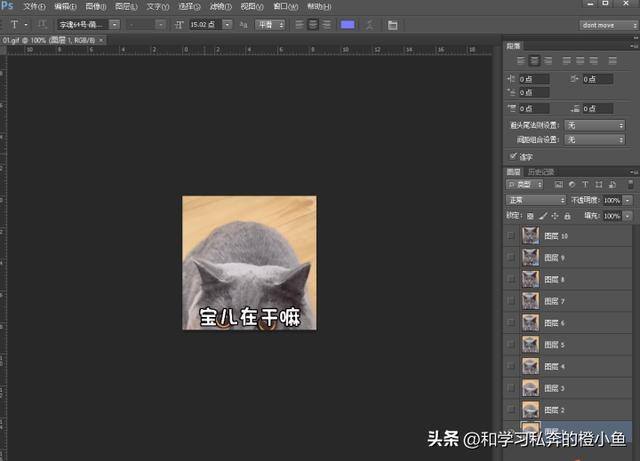Open the 间距组合设置 dropdown
Screen dimensions: 640x461
(x=595, y=140)
